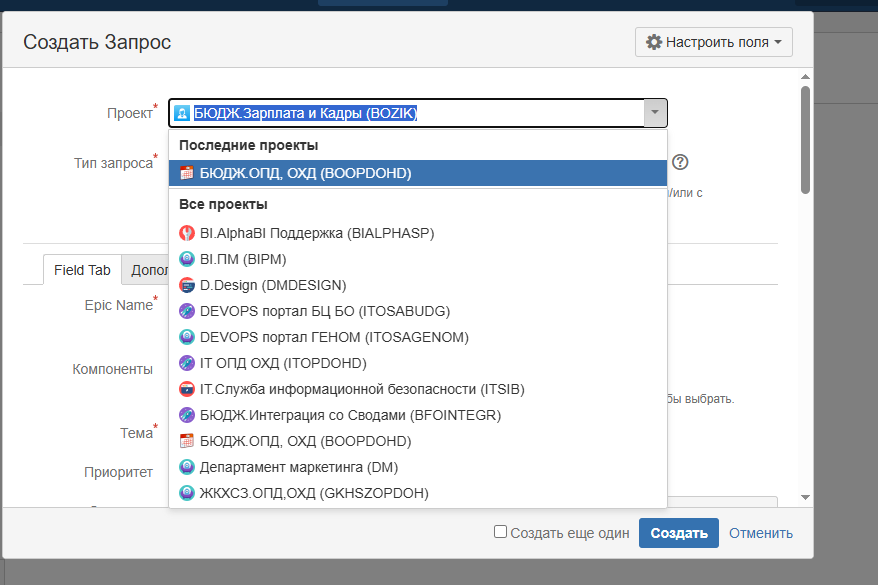878x585 pixels.
Task: Pick Департамент маркетинга (DM) from list
Action: point(417,467)
